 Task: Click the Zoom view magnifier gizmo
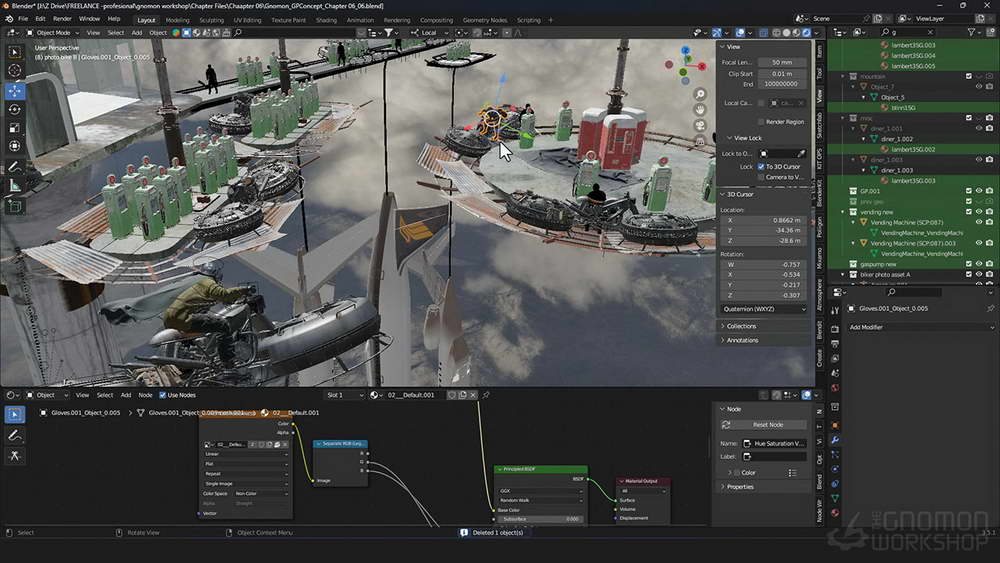(700, 94)
